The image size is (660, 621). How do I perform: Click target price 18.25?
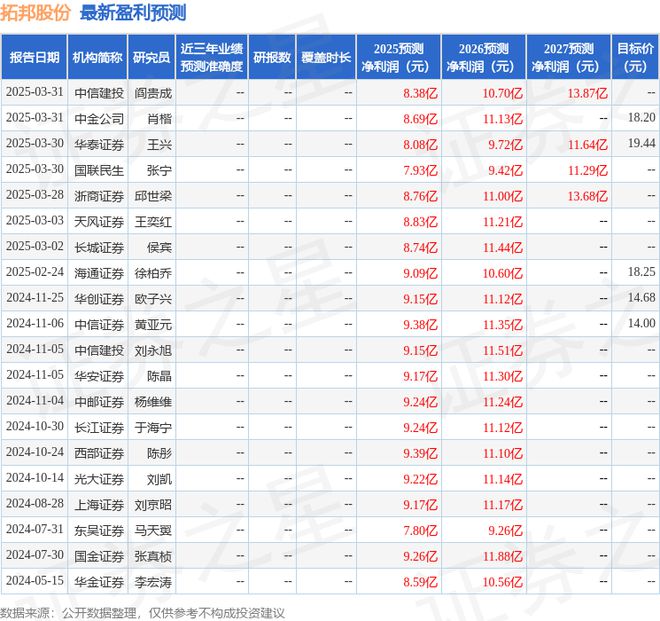click(641, 272)
